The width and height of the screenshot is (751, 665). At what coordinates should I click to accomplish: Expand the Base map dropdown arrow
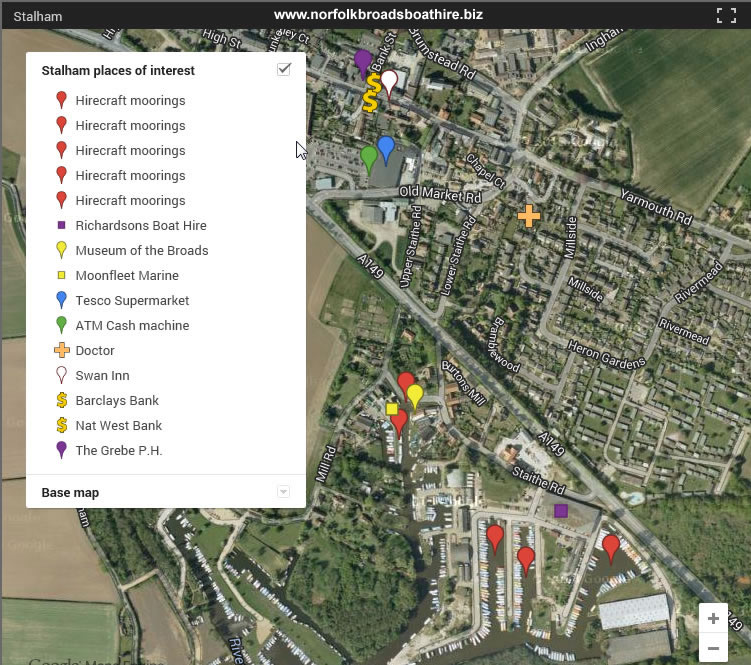point(283,492)
